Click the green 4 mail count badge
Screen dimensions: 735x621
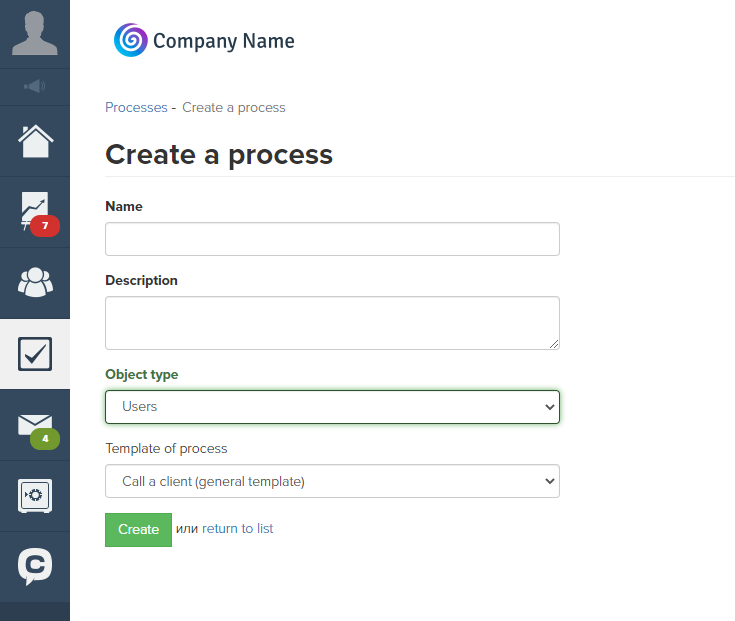pyautogui.click(x=45, y=439)
